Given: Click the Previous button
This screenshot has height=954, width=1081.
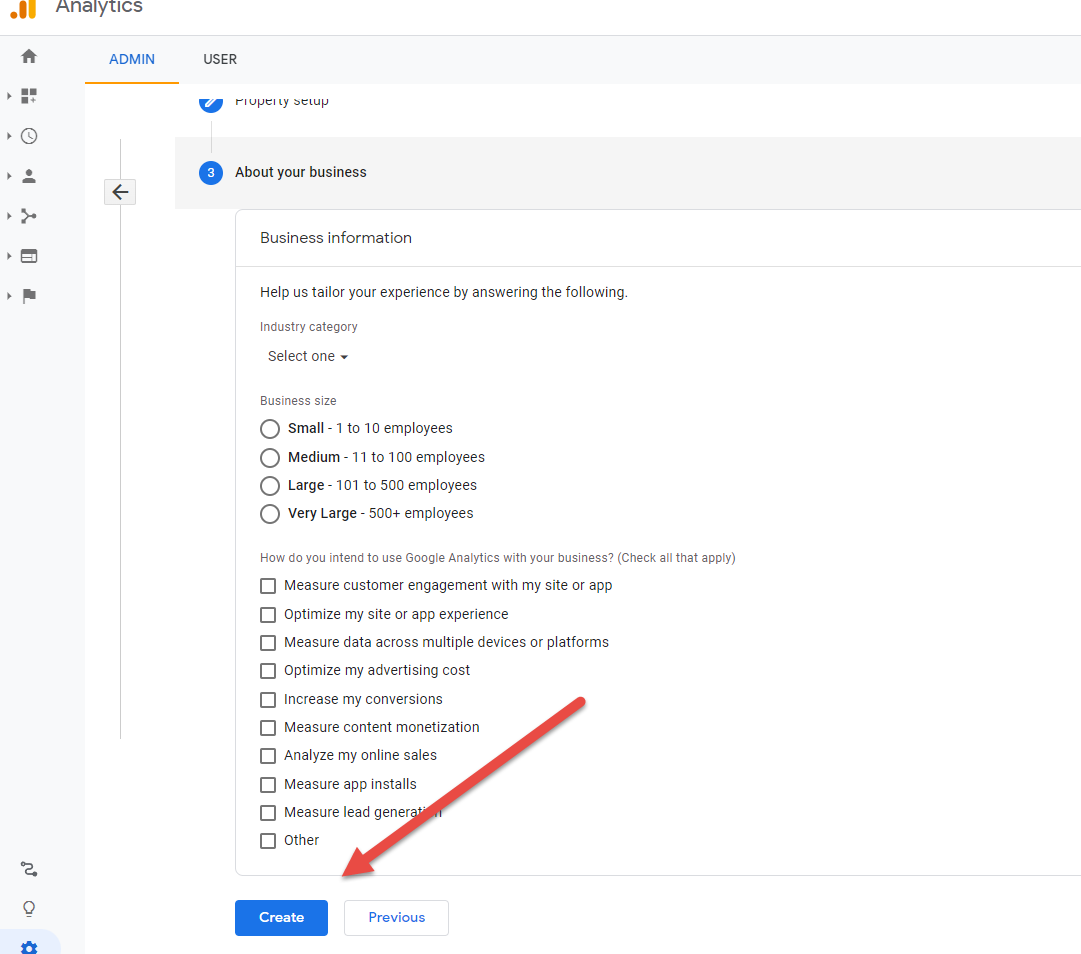Looking at the screenshot, I should [x=396, y=917].
